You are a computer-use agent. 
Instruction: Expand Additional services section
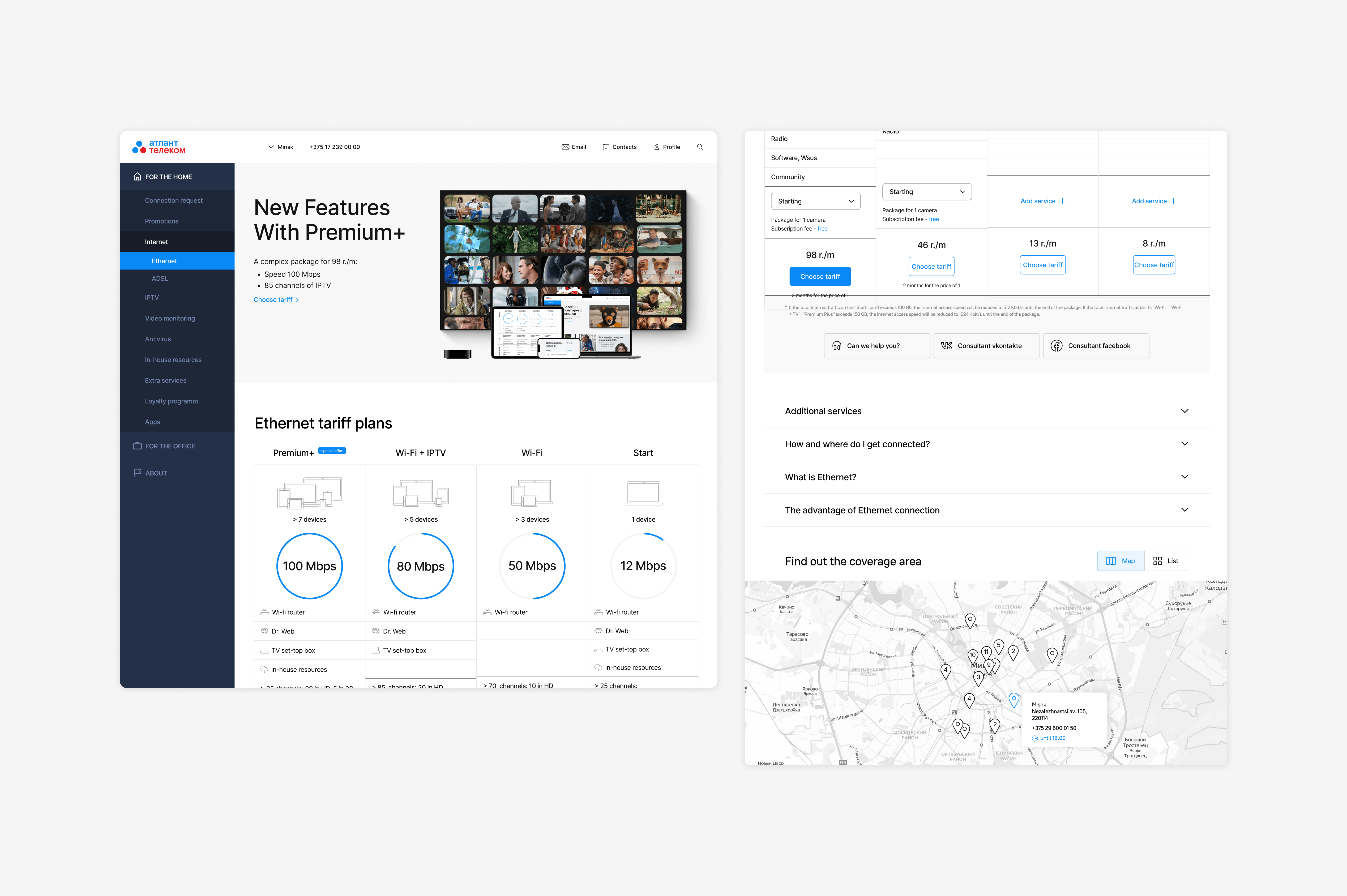click(x=987, y=411)
